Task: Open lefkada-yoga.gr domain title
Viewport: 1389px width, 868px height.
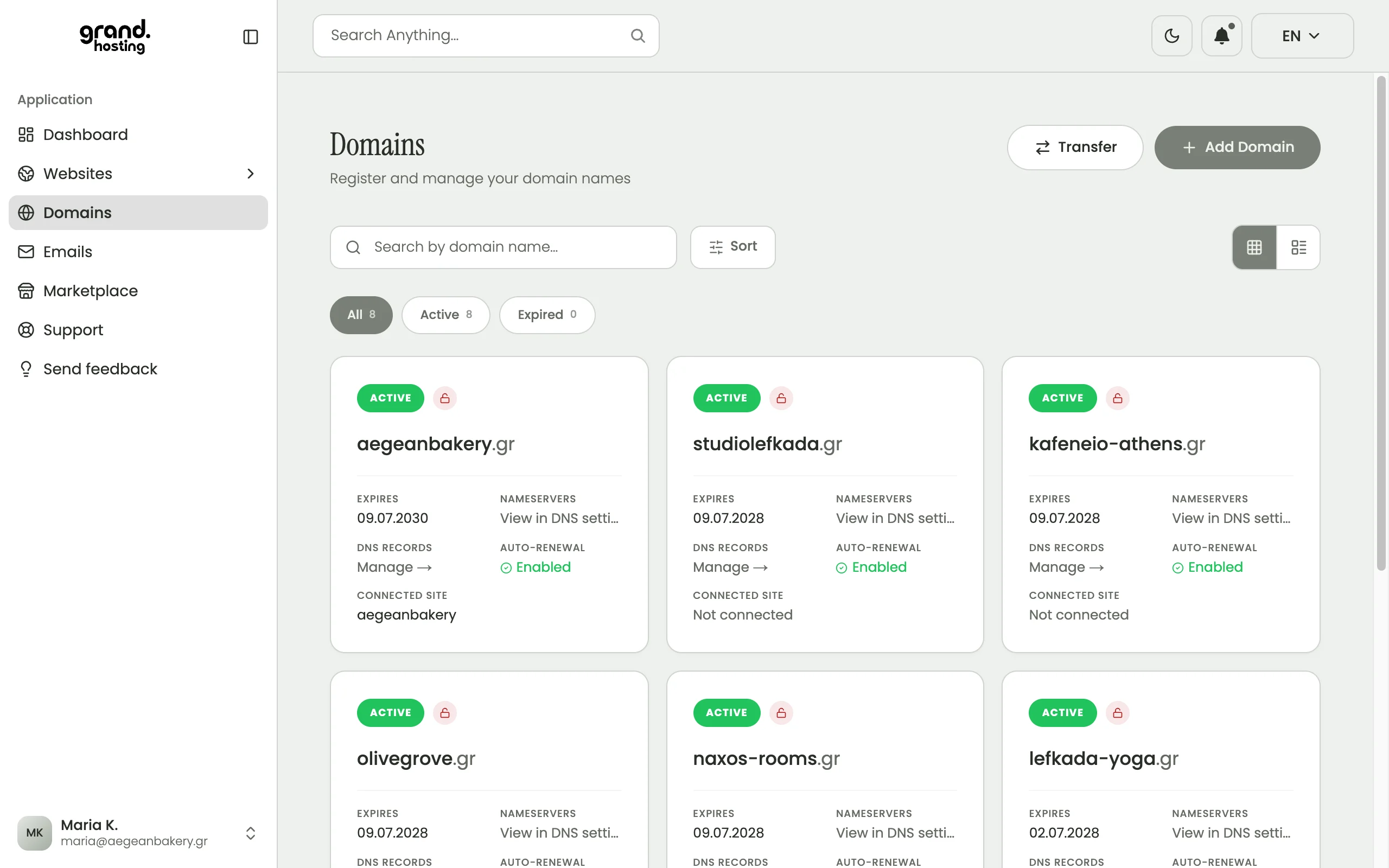Action: 1104,758
